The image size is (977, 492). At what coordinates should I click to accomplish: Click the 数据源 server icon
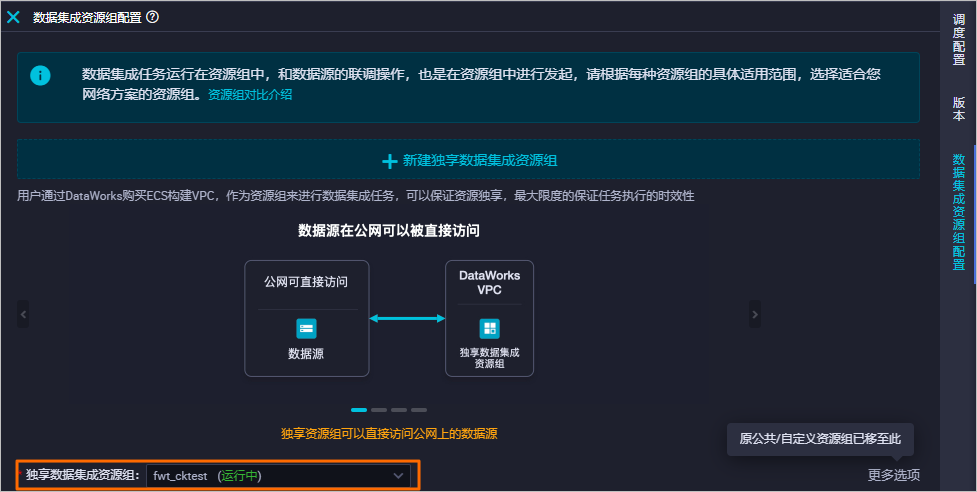click(306, 328)
